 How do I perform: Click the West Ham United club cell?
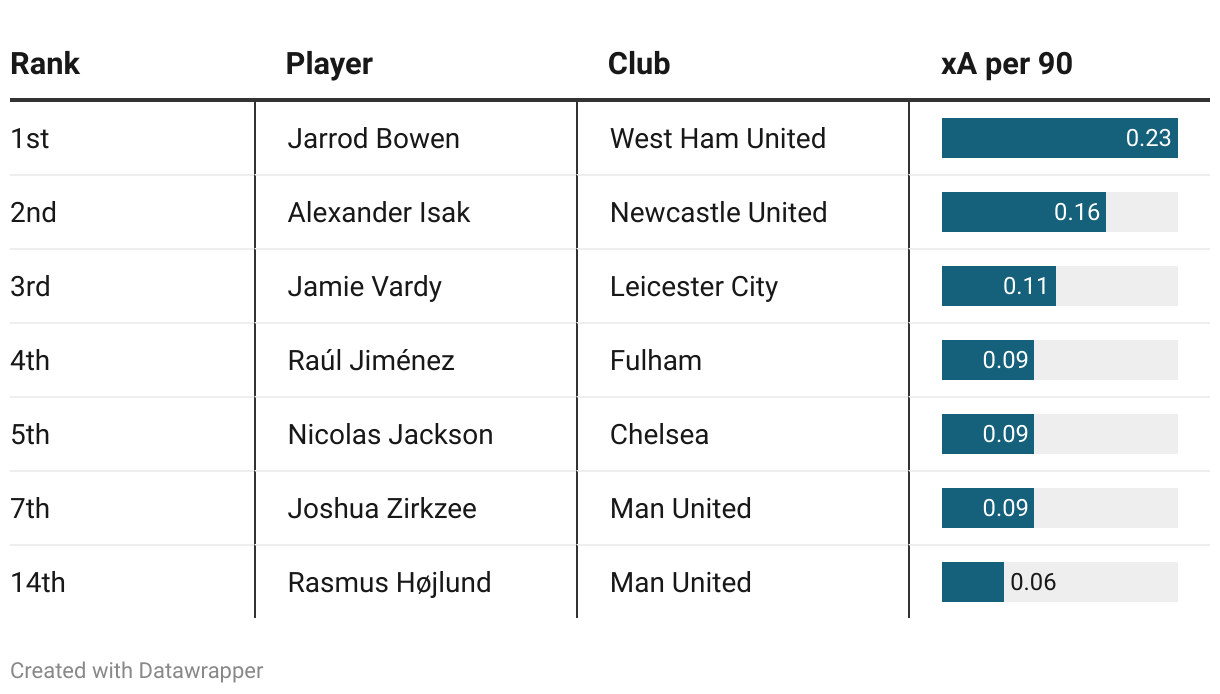coord(743,138)
